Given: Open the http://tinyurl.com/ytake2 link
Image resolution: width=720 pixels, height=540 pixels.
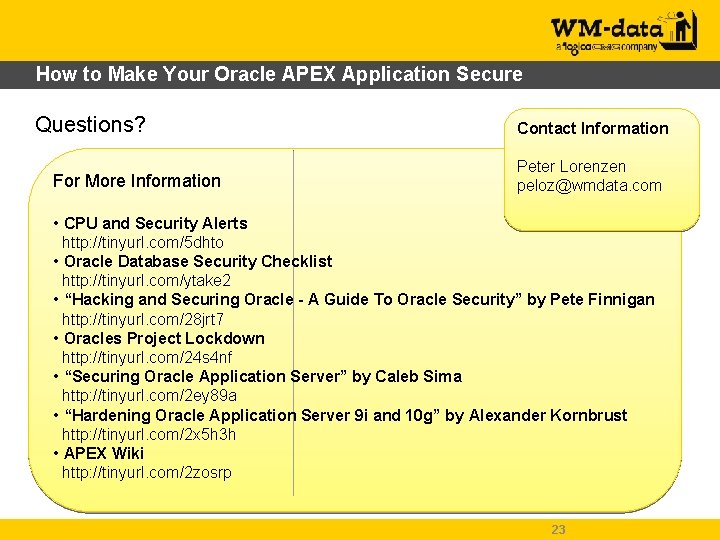Looking at the screenshot, I should tap(146, 281).
